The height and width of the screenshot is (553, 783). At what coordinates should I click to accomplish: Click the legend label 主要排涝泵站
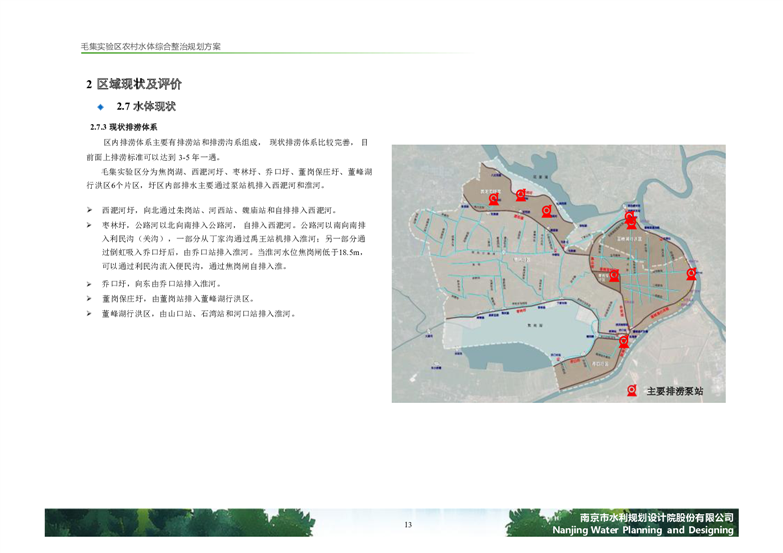tap(674, 391)
